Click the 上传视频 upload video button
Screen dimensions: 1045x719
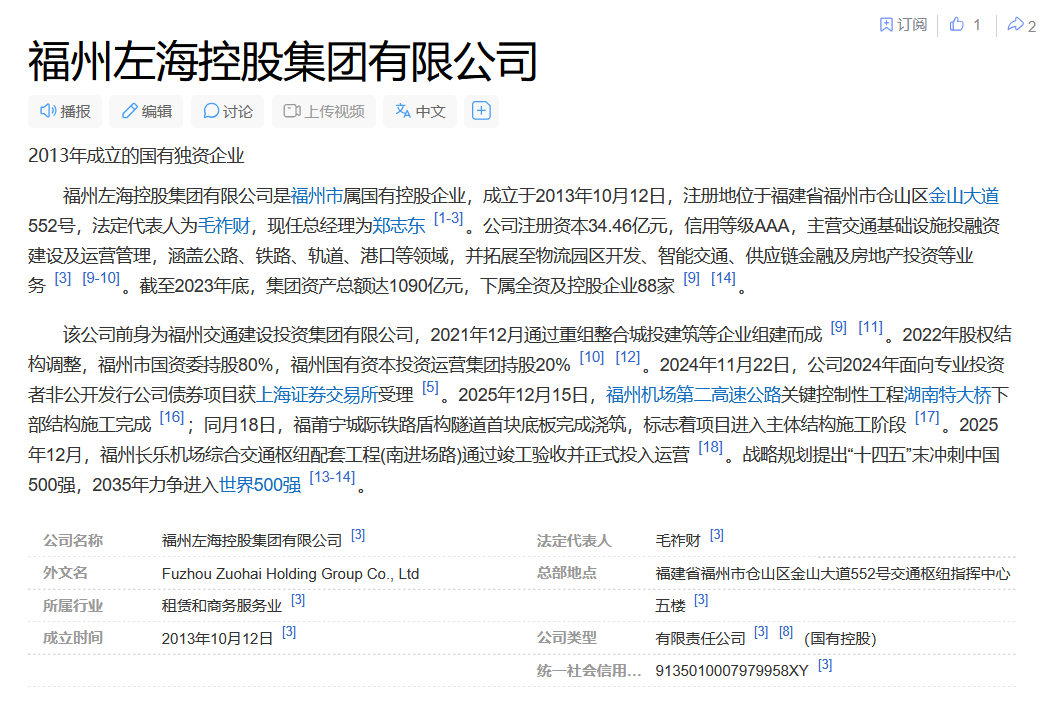pos(324,111)
